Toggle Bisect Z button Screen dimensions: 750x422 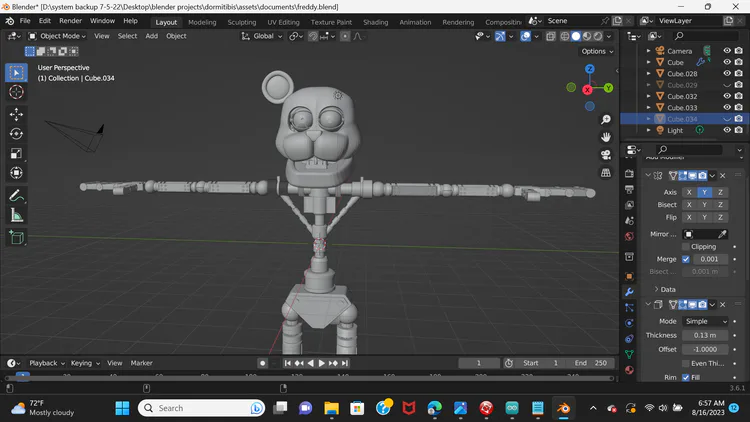(x=720, y=205)
